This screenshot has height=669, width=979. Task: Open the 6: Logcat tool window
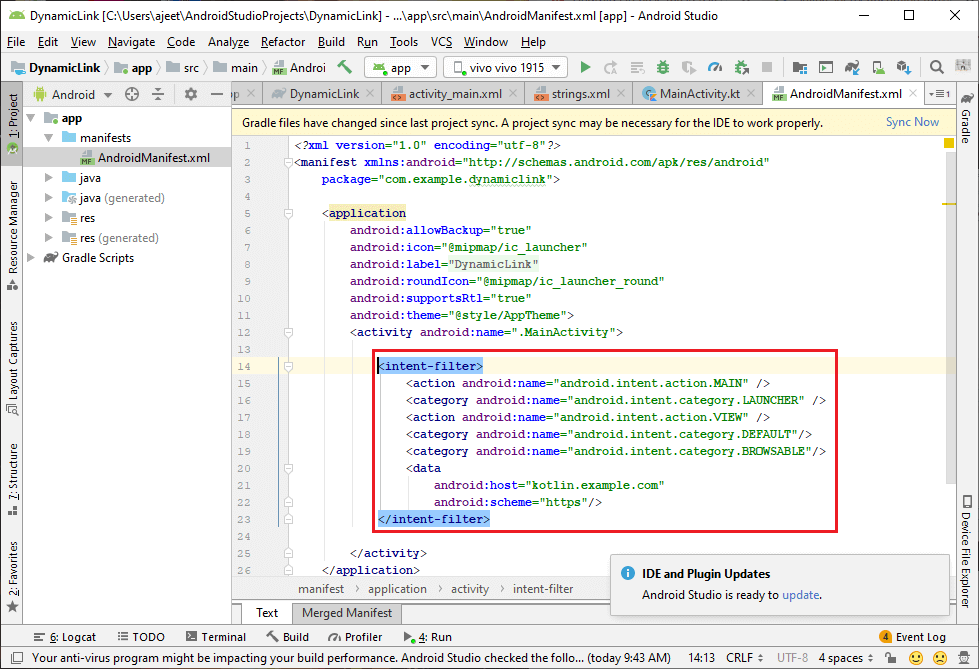click(x=65, y=637)
